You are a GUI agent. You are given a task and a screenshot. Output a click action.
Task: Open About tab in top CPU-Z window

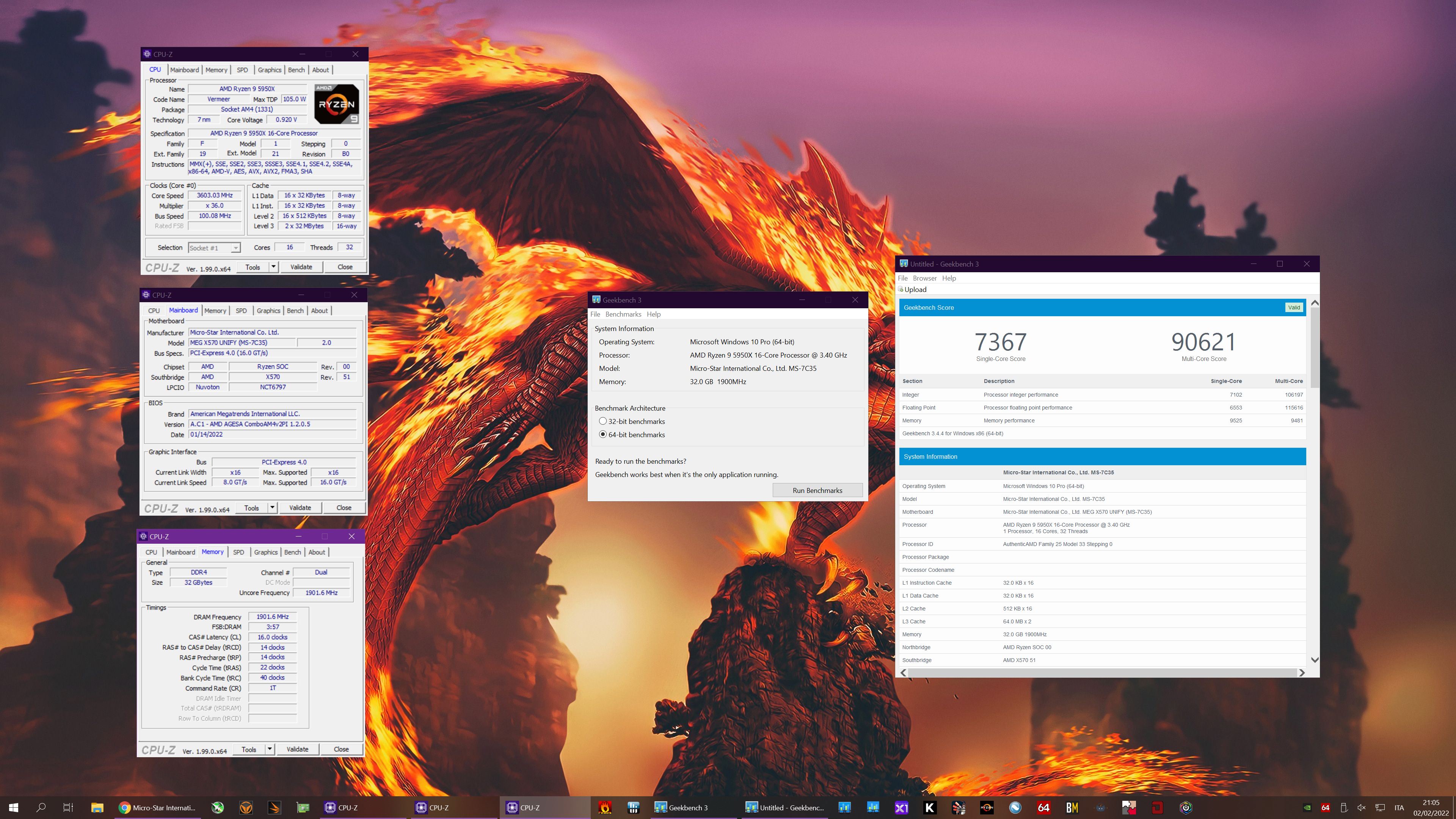[x=320, y=70]
